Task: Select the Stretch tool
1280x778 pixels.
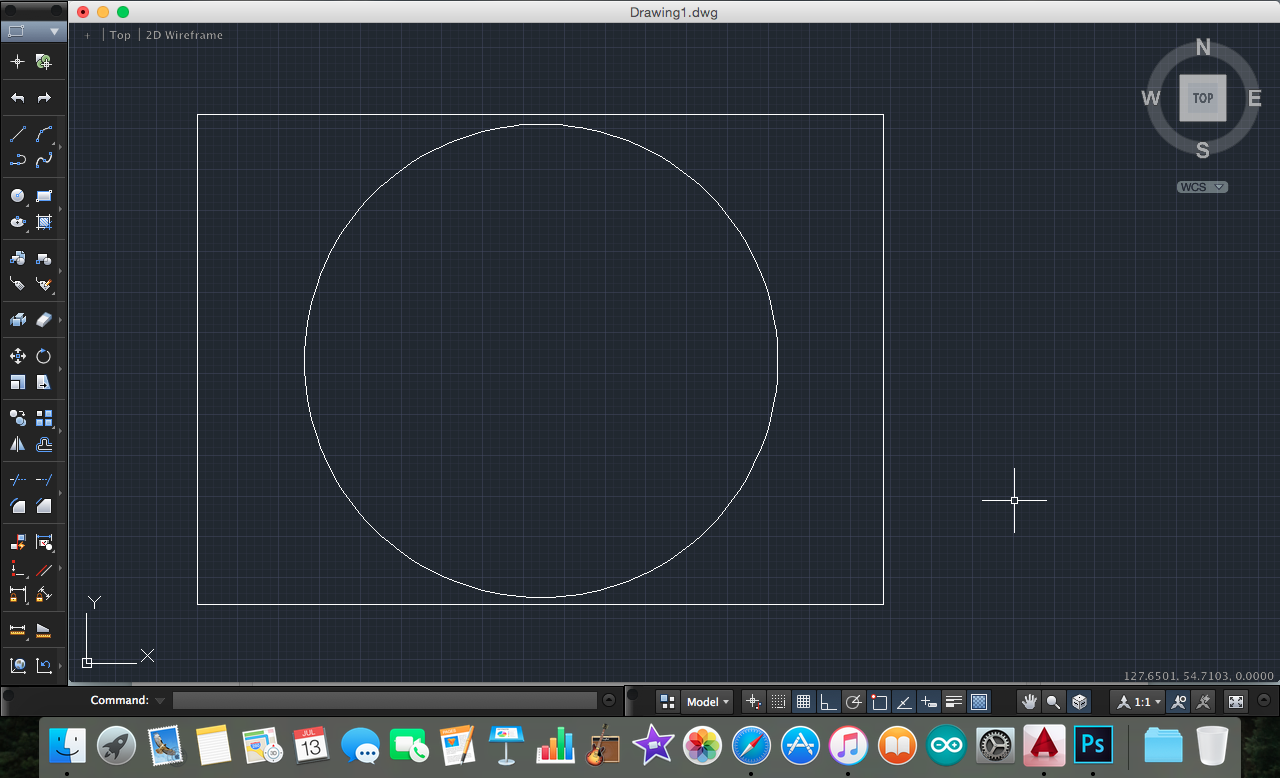Action: click(x=44, y=382)
